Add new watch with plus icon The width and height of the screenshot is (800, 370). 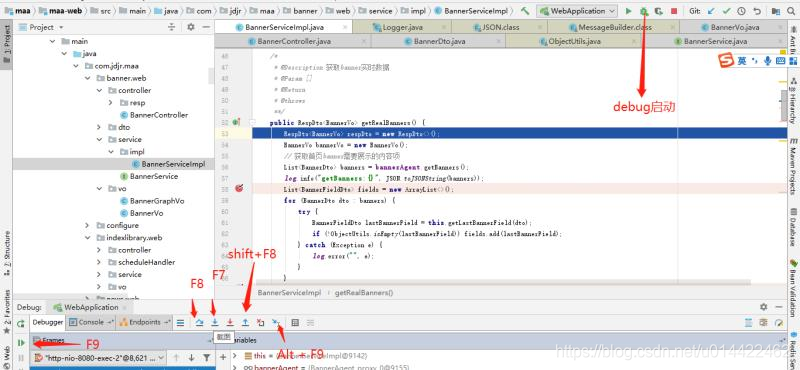(x=223, y=358)
